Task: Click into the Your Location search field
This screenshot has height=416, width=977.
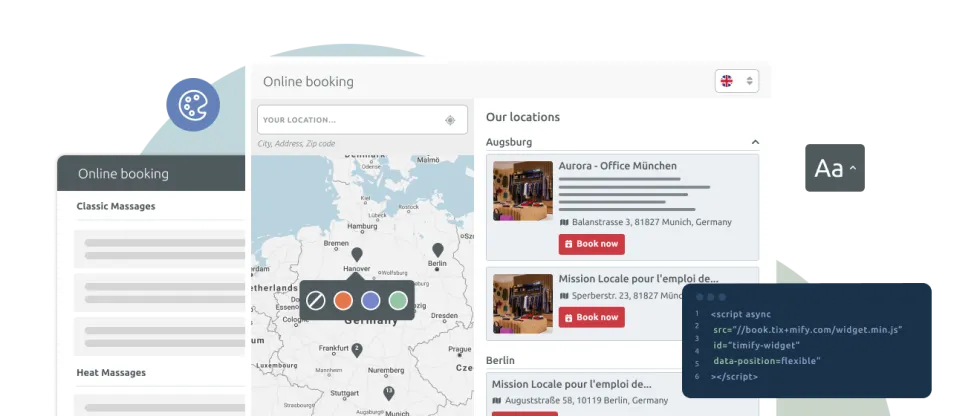Action: [x=362, y=120]
